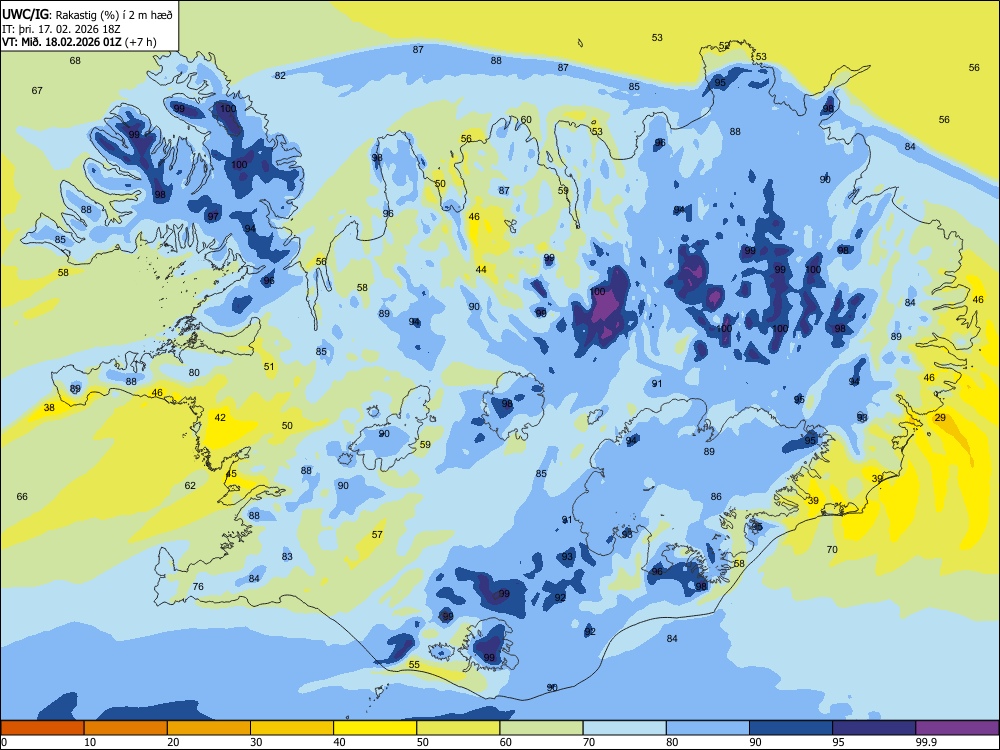Click the humidity value 44 on the map

point(481,270)
